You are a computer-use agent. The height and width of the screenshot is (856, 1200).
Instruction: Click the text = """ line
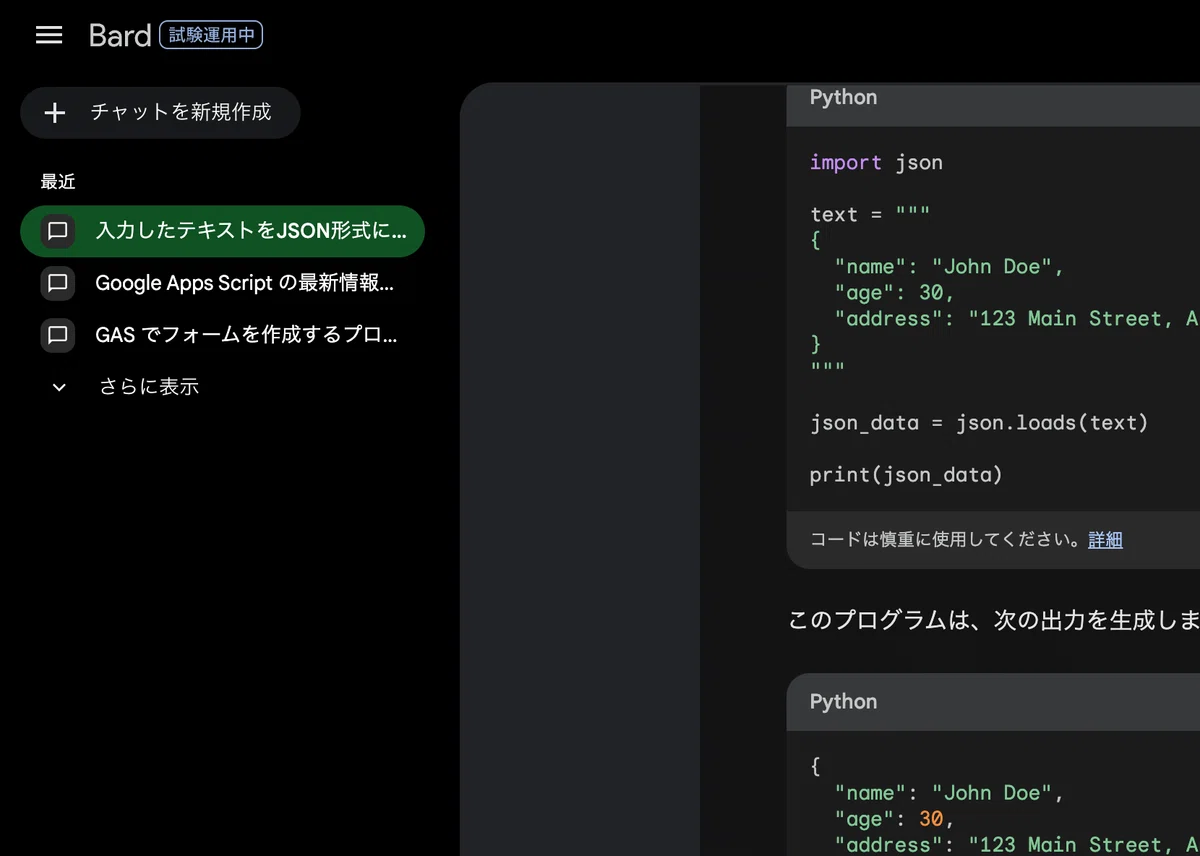[870, 215]
